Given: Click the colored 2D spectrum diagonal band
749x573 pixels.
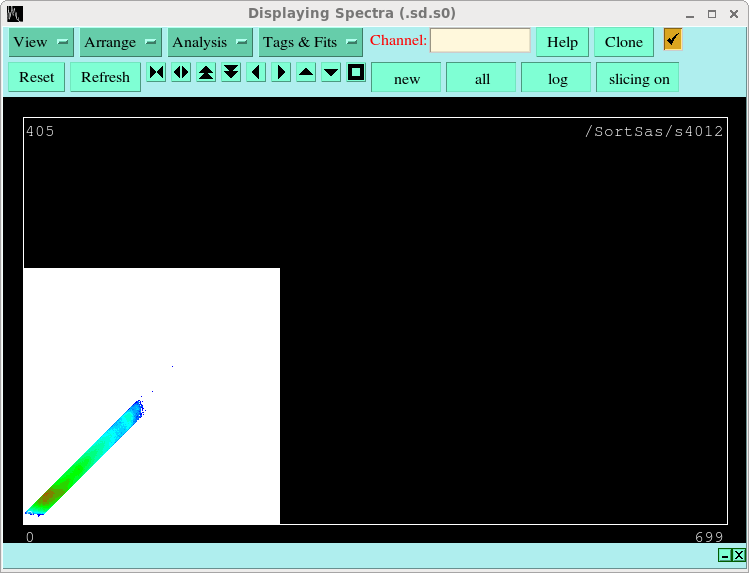Looking at the screenshot, I should [x=86, y=458].
